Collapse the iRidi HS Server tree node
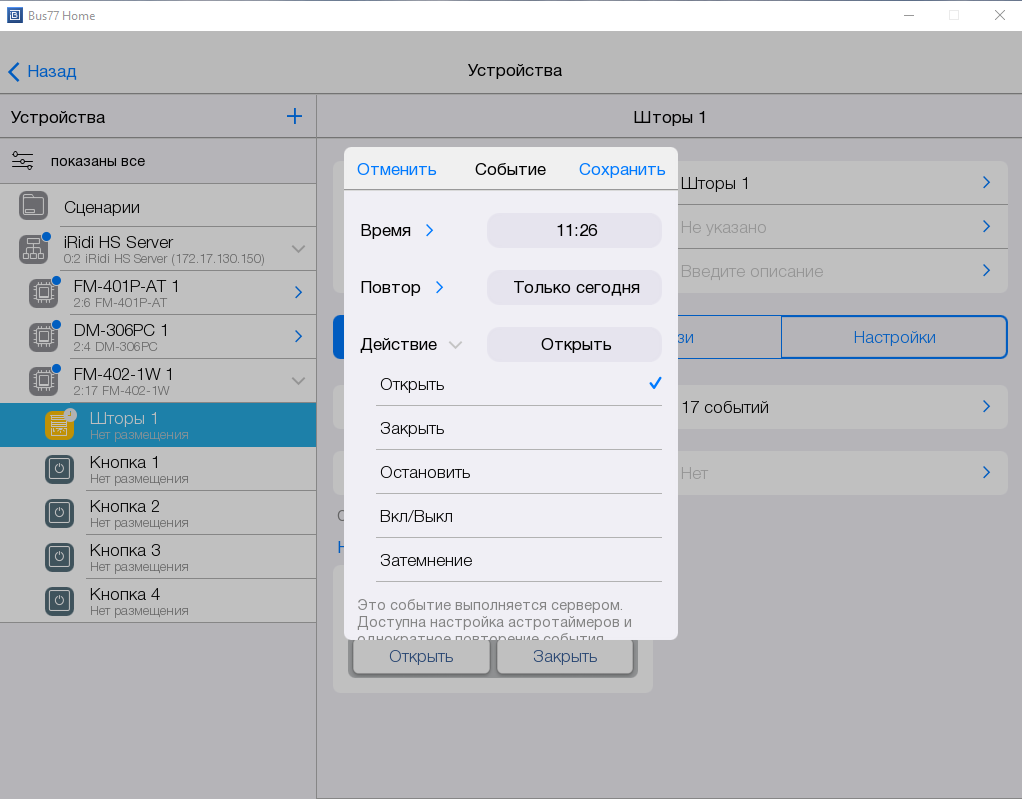This screenshot has height=799, width=1022. tap(298, 249)
